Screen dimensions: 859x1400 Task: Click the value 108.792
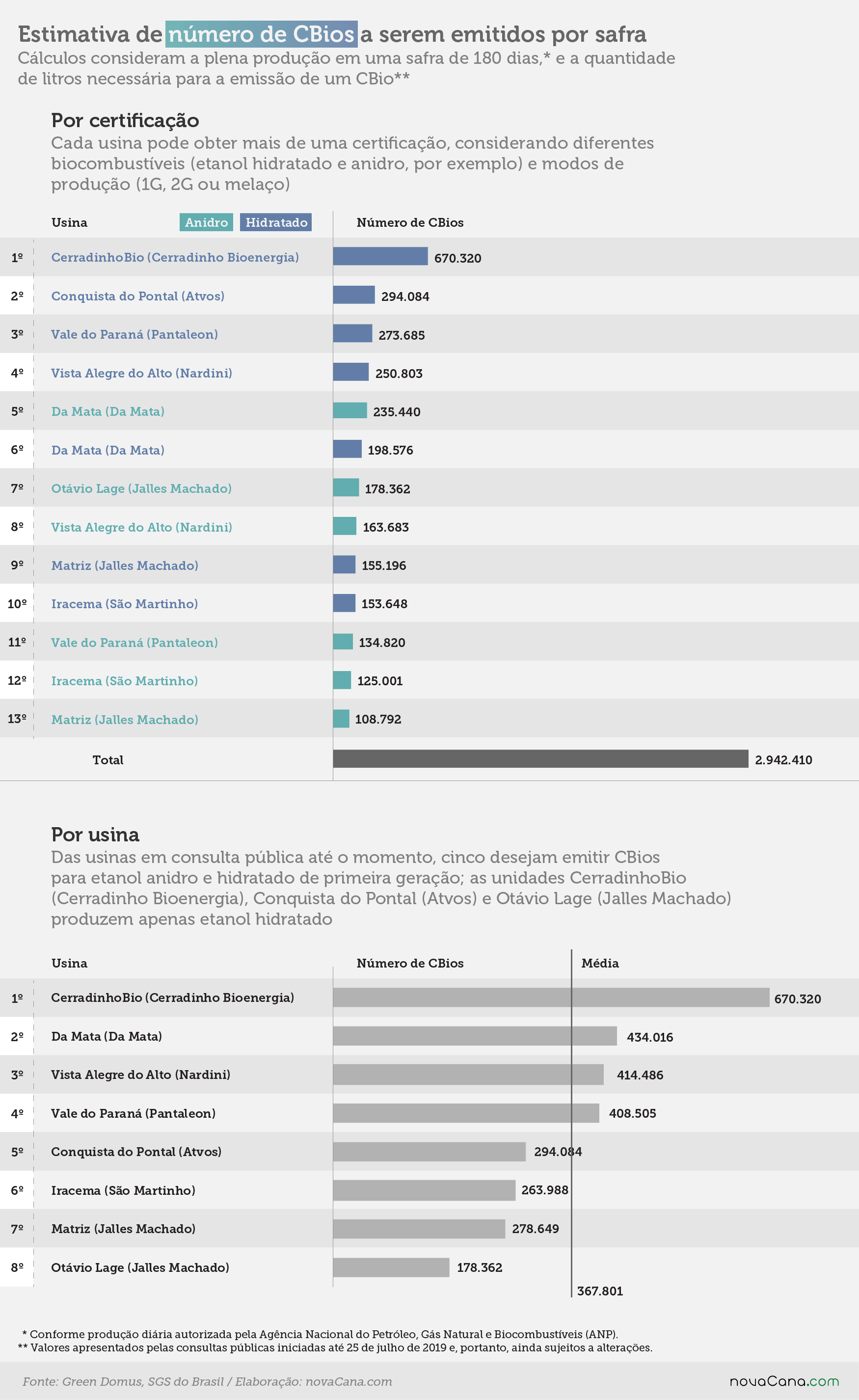click(x=378, y=719)
